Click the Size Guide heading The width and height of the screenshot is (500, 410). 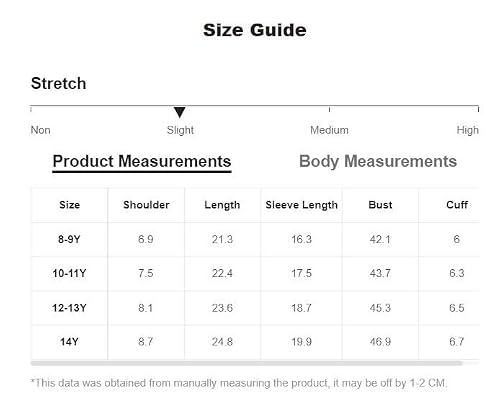click(255, 30)
